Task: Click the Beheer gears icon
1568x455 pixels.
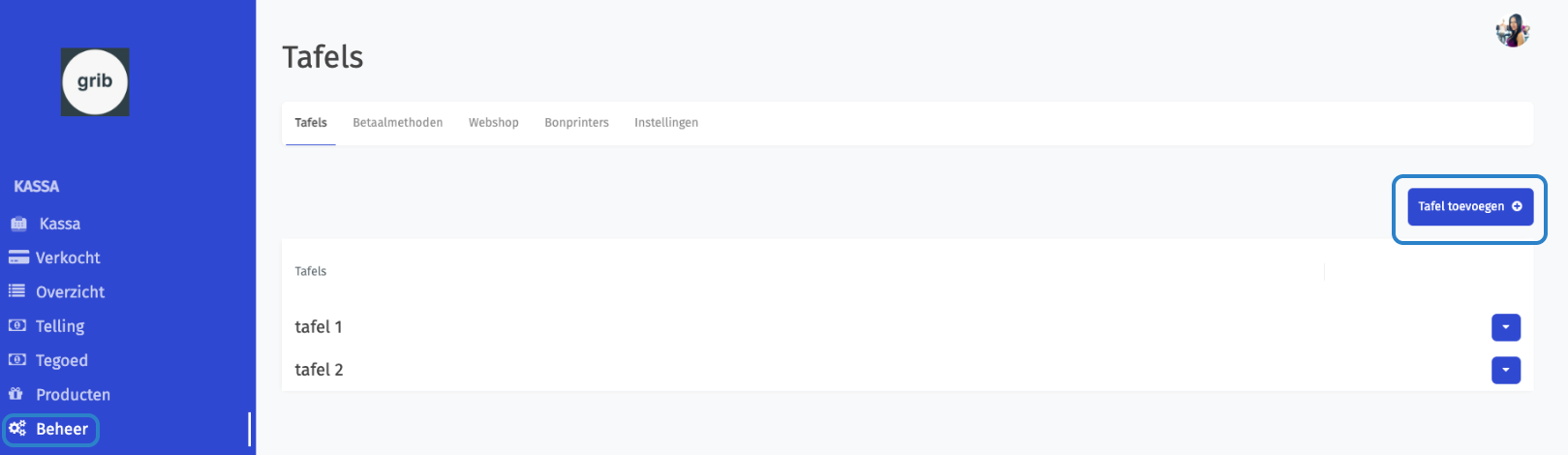Action: tap(17, 428)
